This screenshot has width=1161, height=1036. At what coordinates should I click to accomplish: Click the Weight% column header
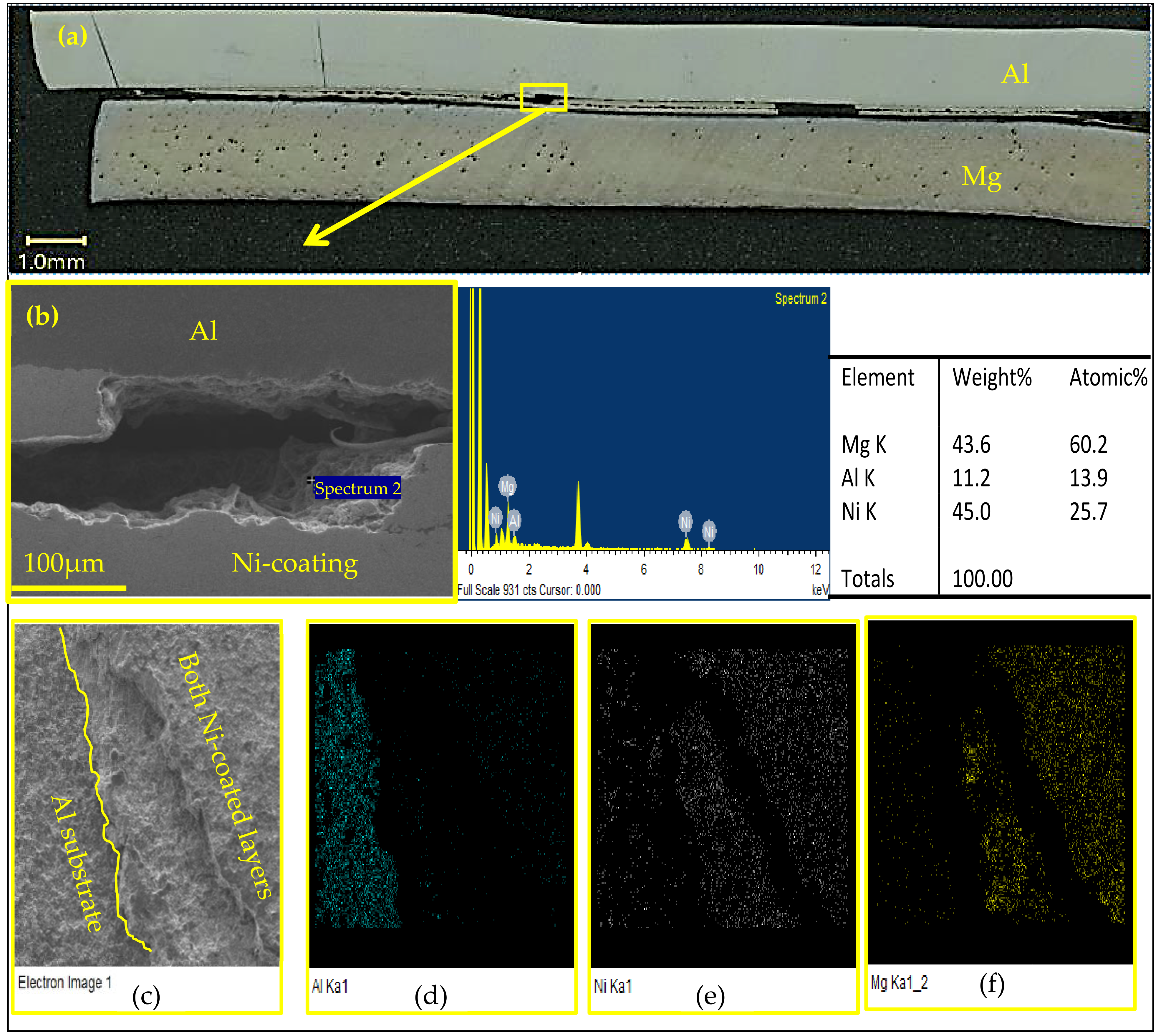991,377
